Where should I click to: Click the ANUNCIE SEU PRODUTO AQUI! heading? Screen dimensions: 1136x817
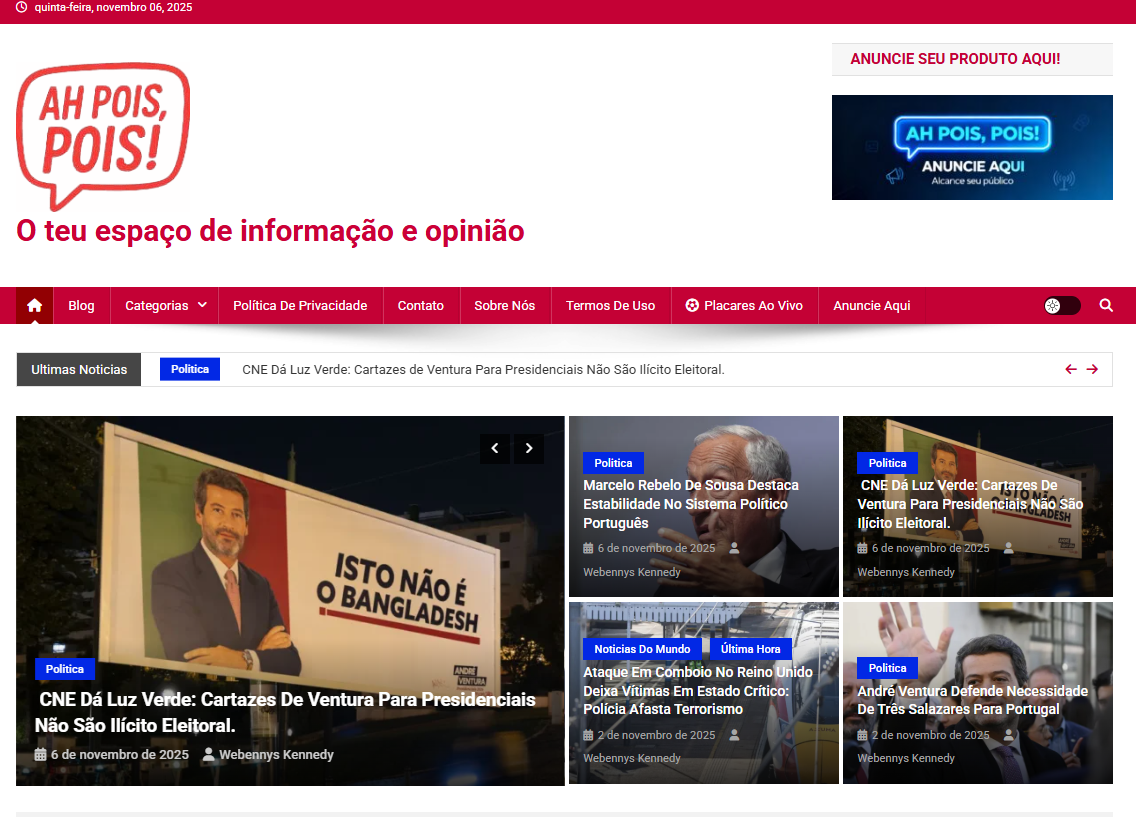pos(955,59)
